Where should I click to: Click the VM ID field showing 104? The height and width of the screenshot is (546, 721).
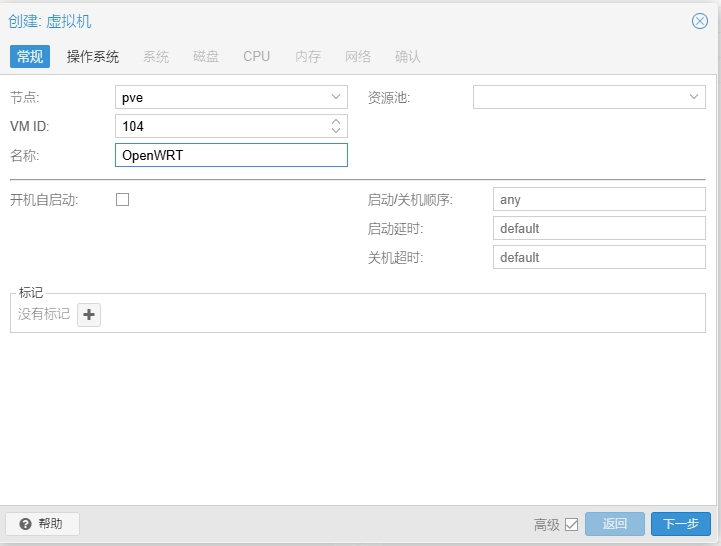tap(220, 126)
